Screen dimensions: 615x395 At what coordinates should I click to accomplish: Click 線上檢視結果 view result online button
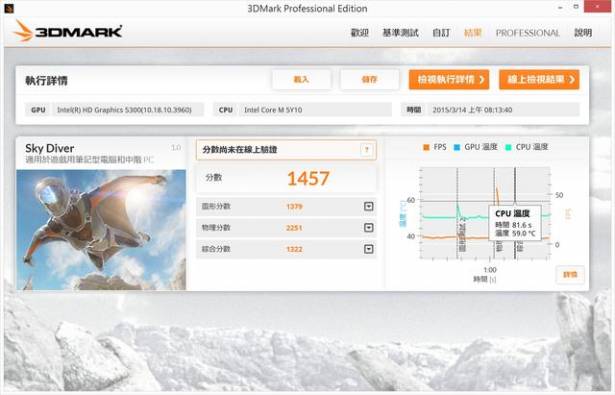539,80
